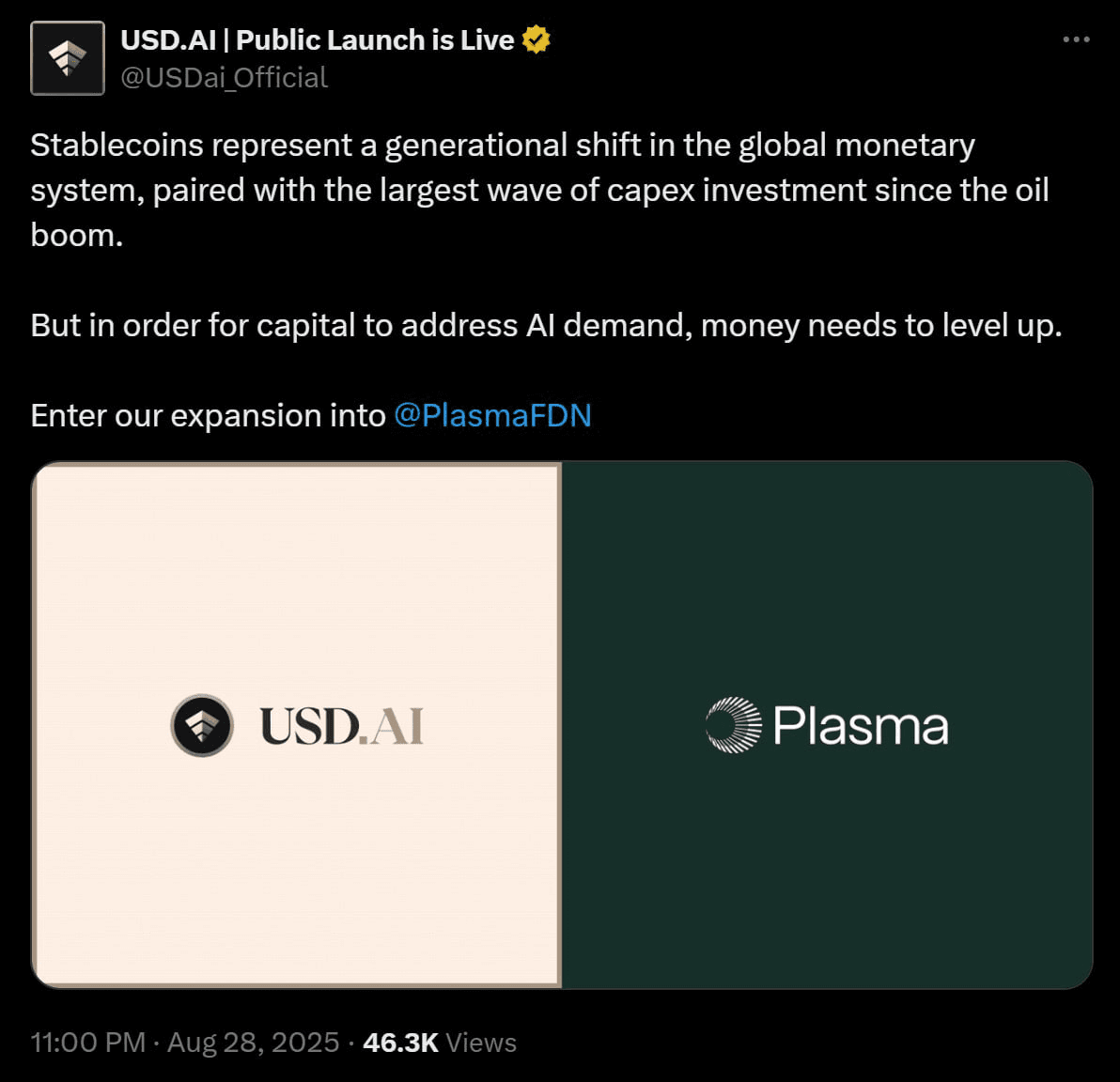This screenshot has width=1120, height=1082.
Task: Open the cream-colored USD.AI image panel
Action: pyautogui.click(x=296, y=725)
